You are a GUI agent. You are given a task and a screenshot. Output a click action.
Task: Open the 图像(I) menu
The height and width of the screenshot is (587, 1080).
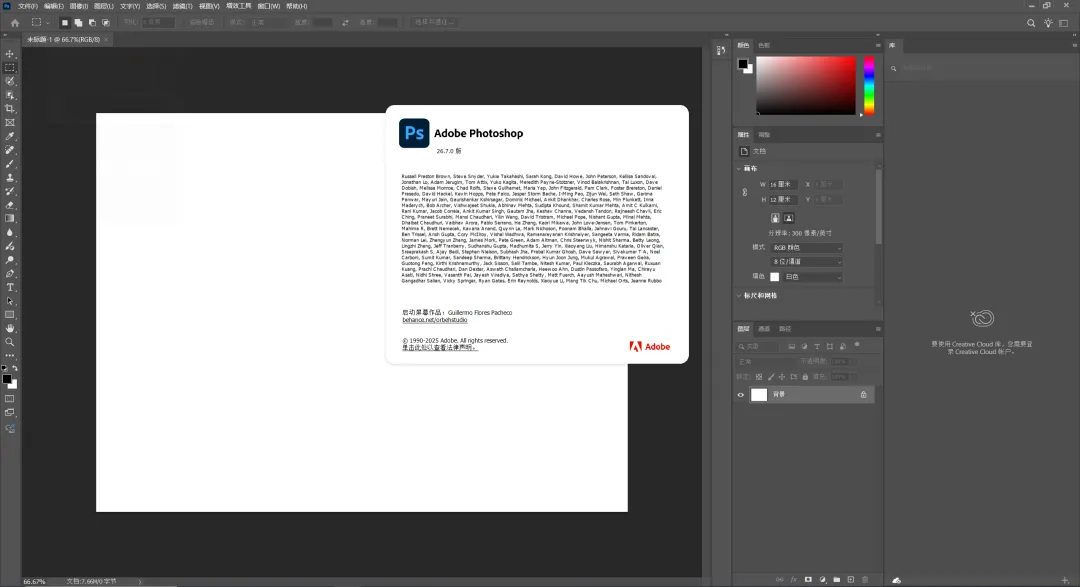point(79,6)
